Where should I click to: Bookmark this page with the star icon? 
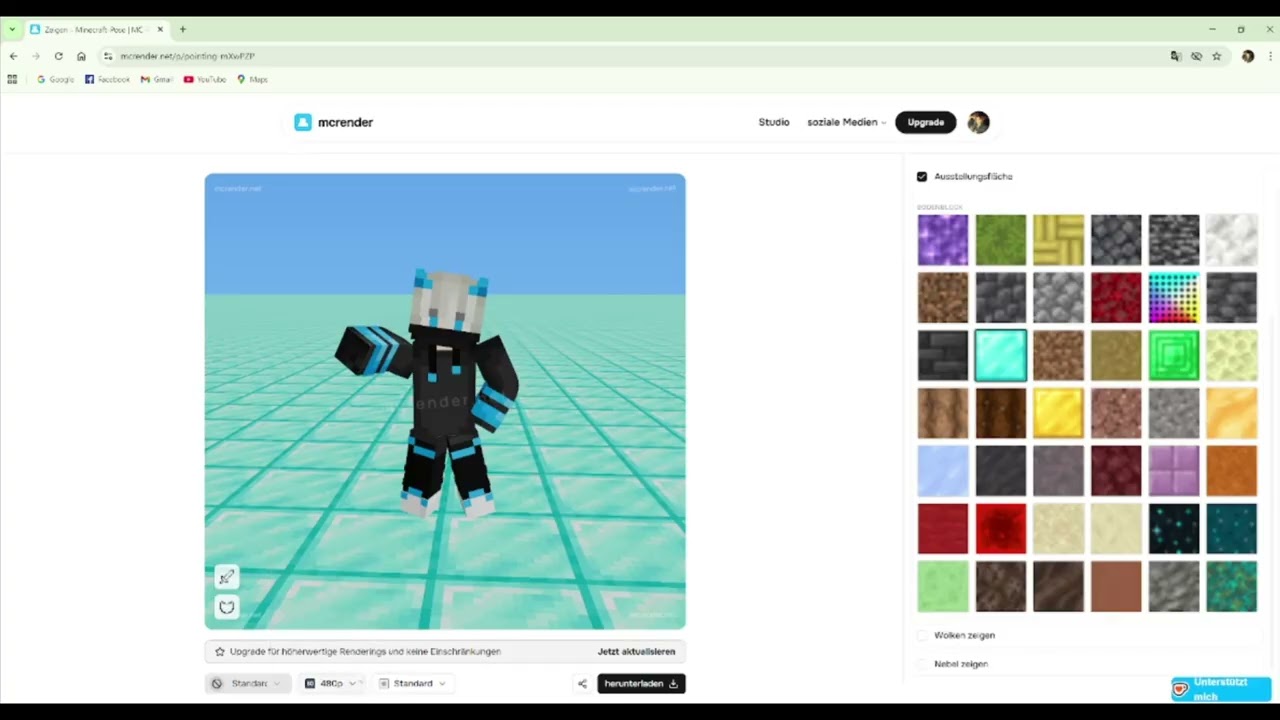[1217, 56]
